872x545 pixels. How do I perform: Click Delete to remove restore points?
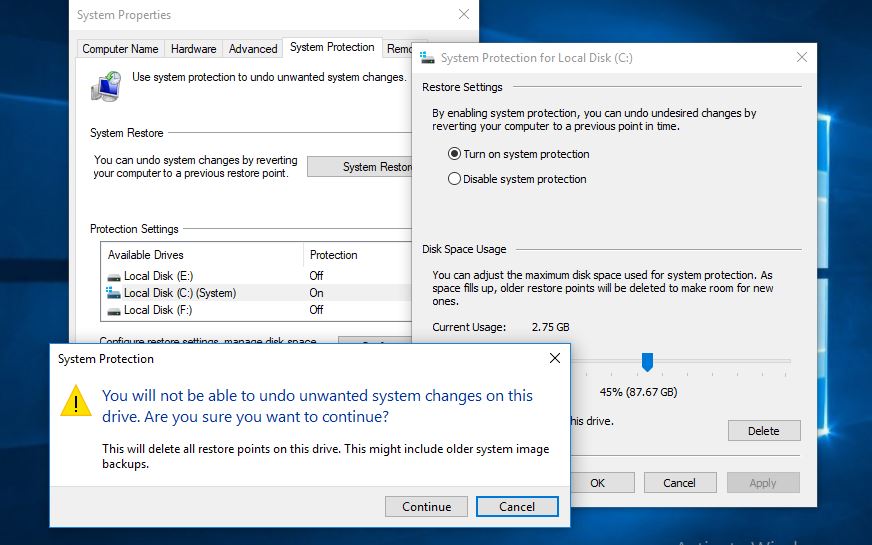coord(764,431)
